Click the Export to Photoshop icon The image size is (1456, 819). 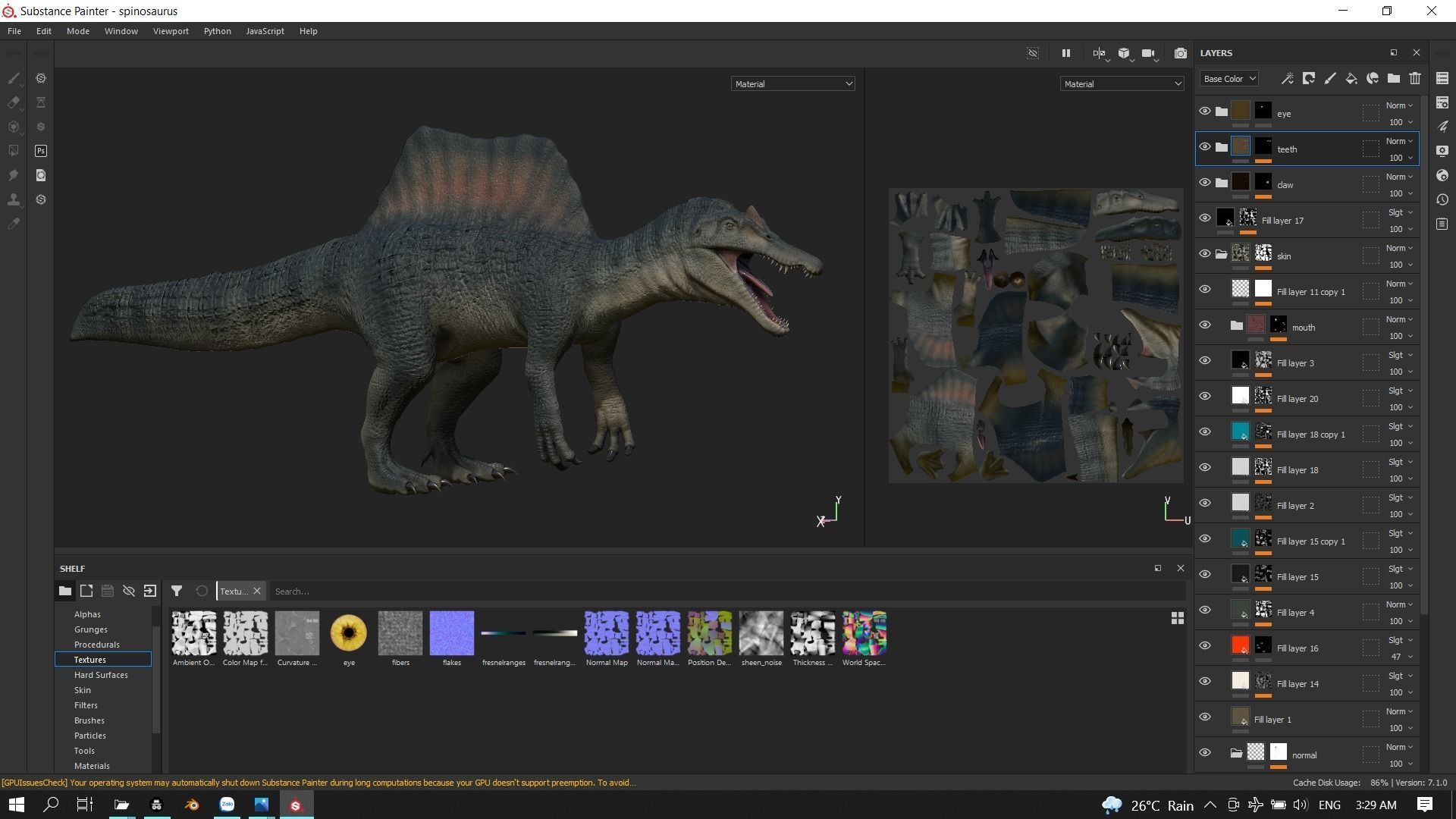41,151
